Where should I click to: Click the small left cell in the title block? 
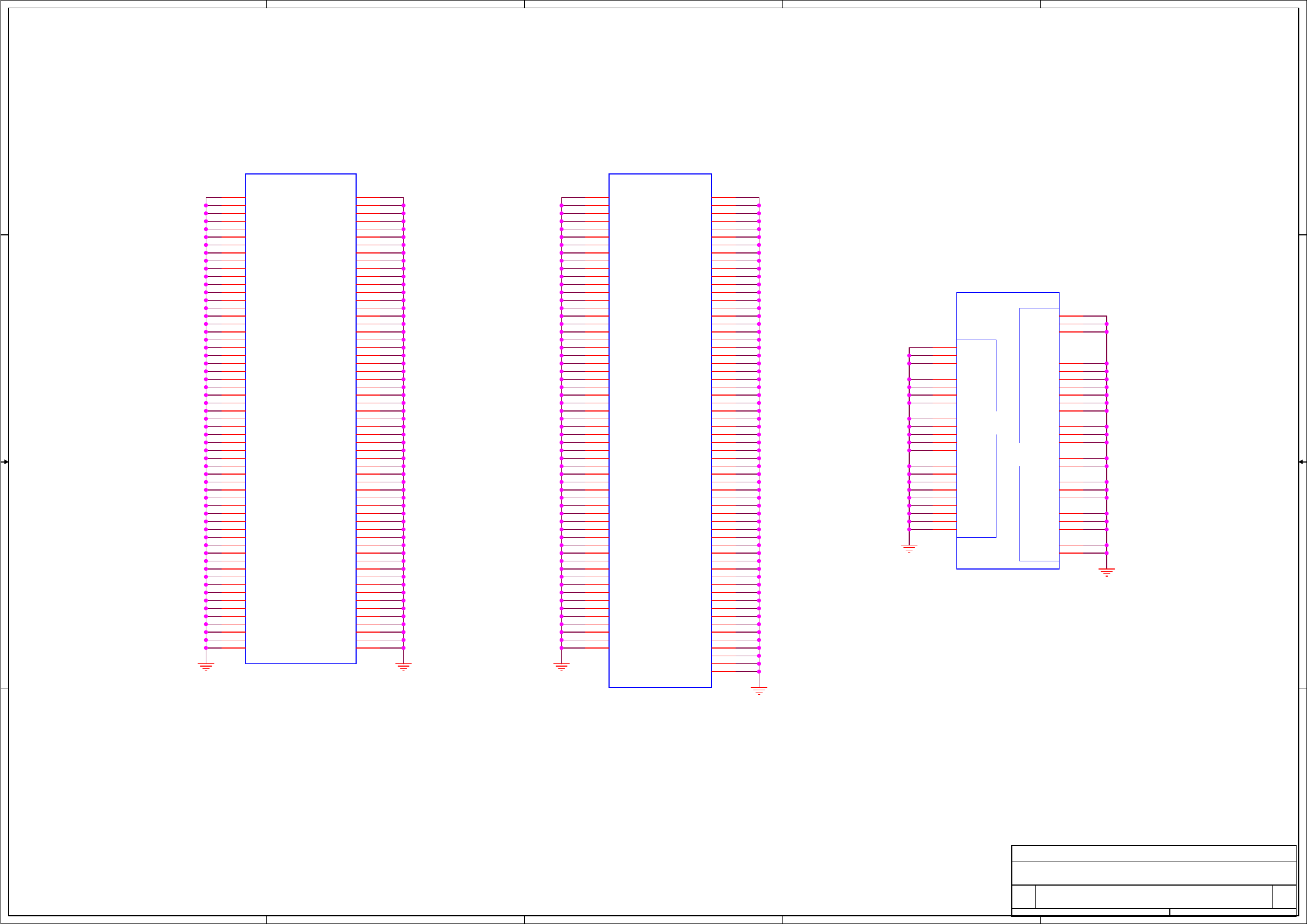coord(1023,897)
